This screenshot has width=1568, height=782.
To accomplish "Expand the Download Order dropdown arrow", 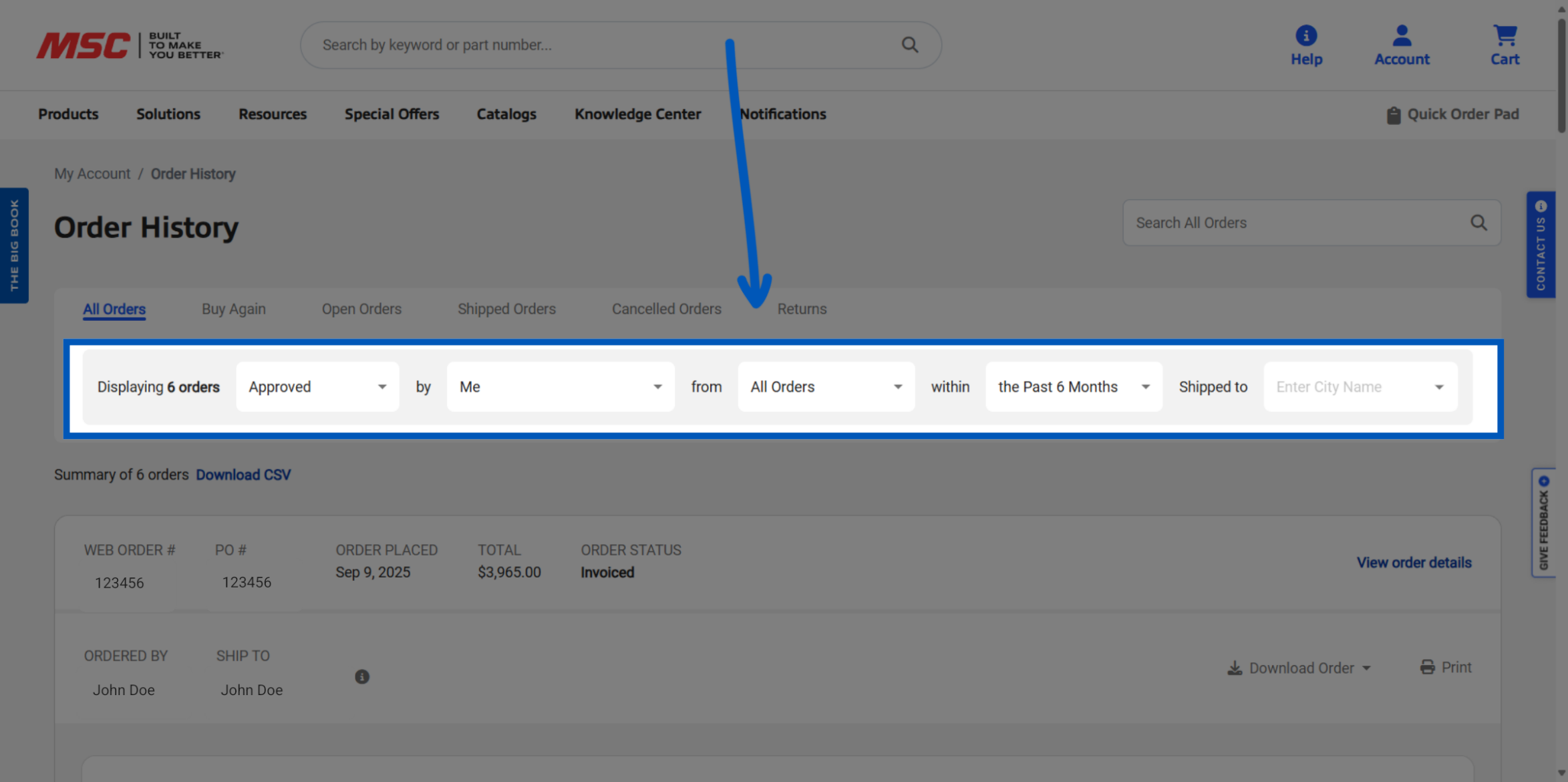I will [x=1366, y=668].
